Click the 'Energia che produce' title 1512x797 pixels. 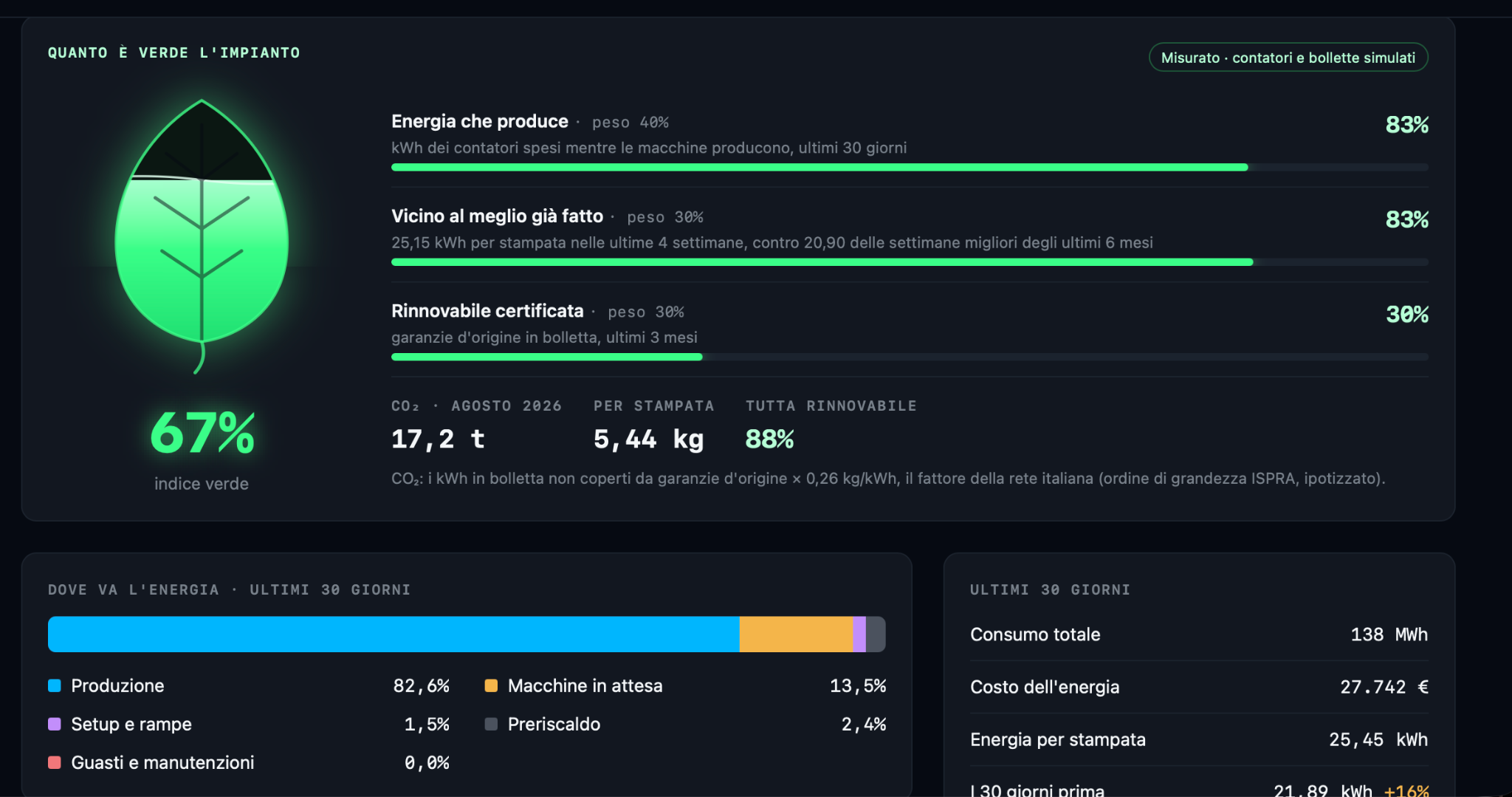[x=480, y=121]
